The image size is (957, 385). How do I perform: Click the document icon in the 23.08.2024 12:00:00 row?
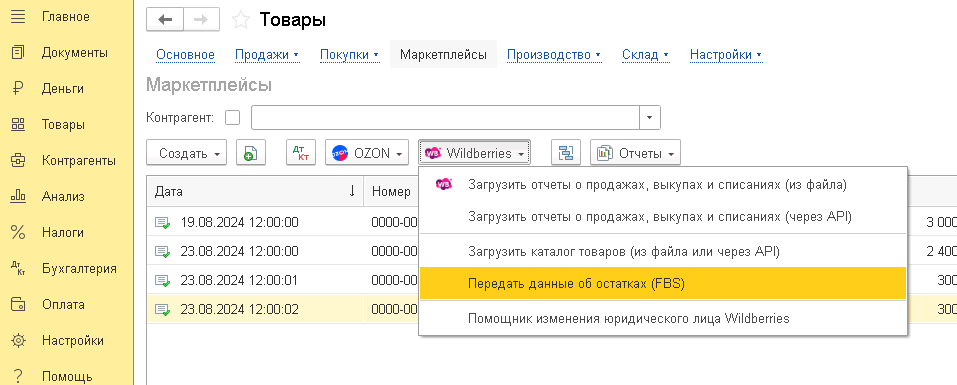click(162, 251)
